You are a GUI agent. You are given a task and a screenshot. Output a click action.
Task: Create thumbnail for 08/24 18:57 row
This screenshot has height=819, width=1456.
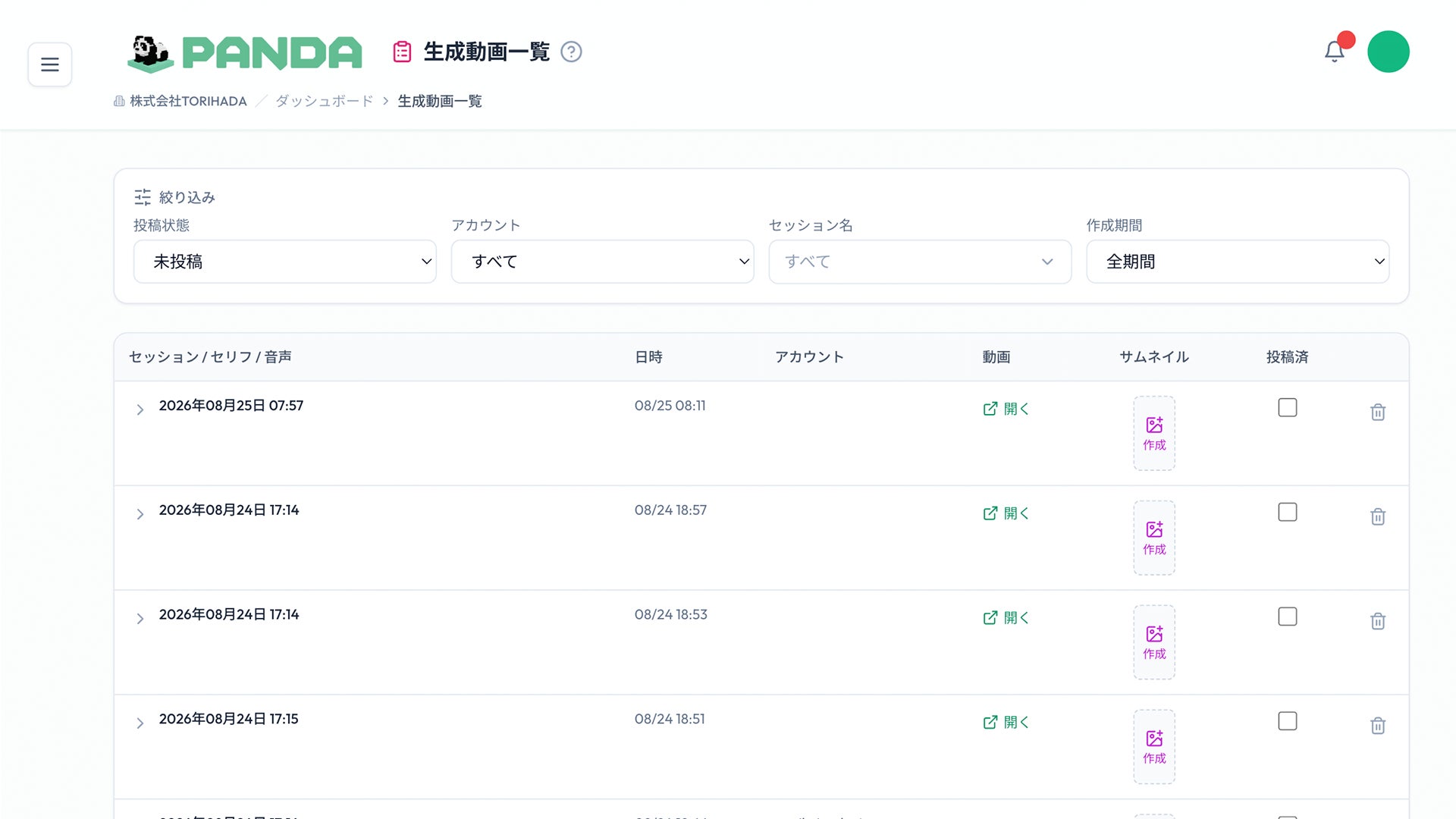(1154, 538)
